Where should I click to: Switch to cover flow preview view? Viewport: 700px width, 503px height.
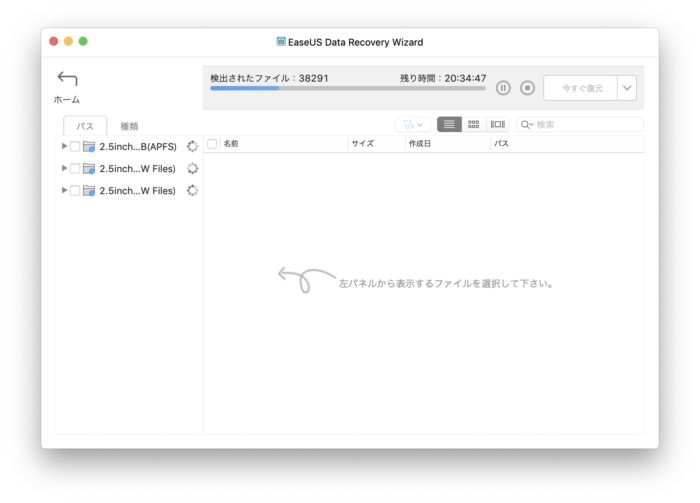(498, 125)
